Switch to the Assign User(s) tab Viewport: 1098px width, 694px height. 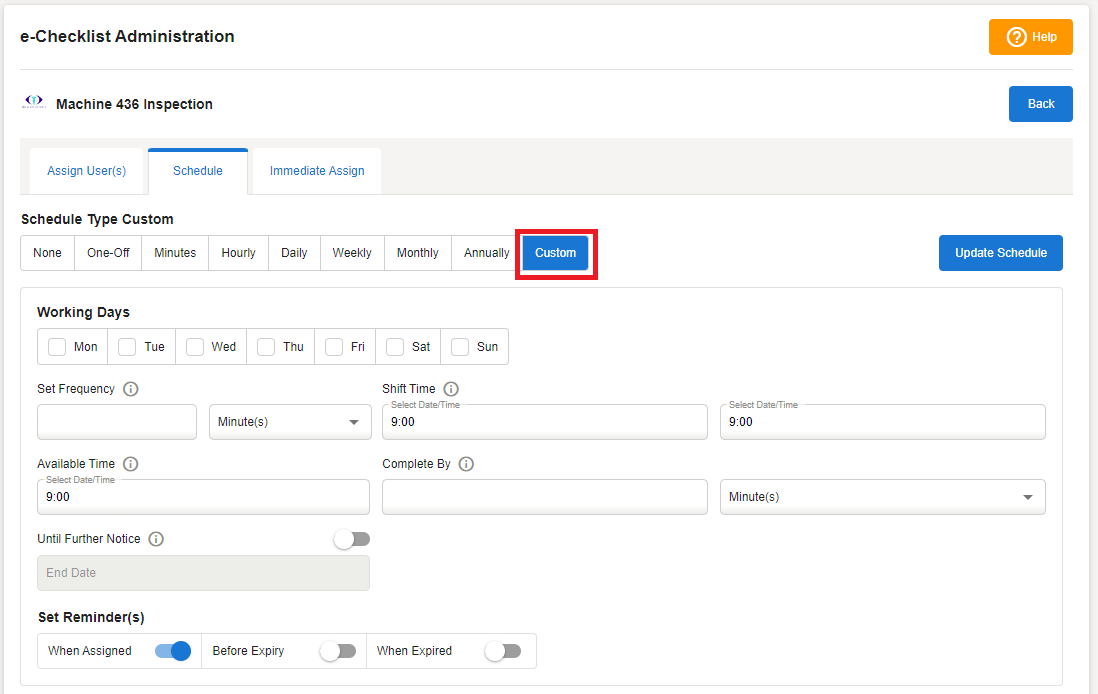pos(87,171)
